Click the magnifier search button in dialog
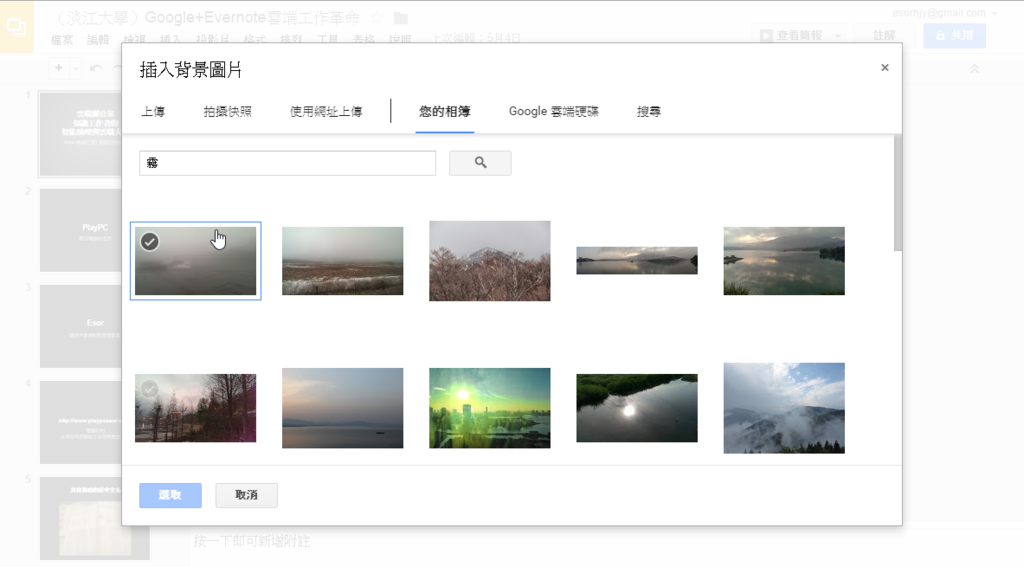The width and height of the screenshot is (1024, 567). click(480, 163)
